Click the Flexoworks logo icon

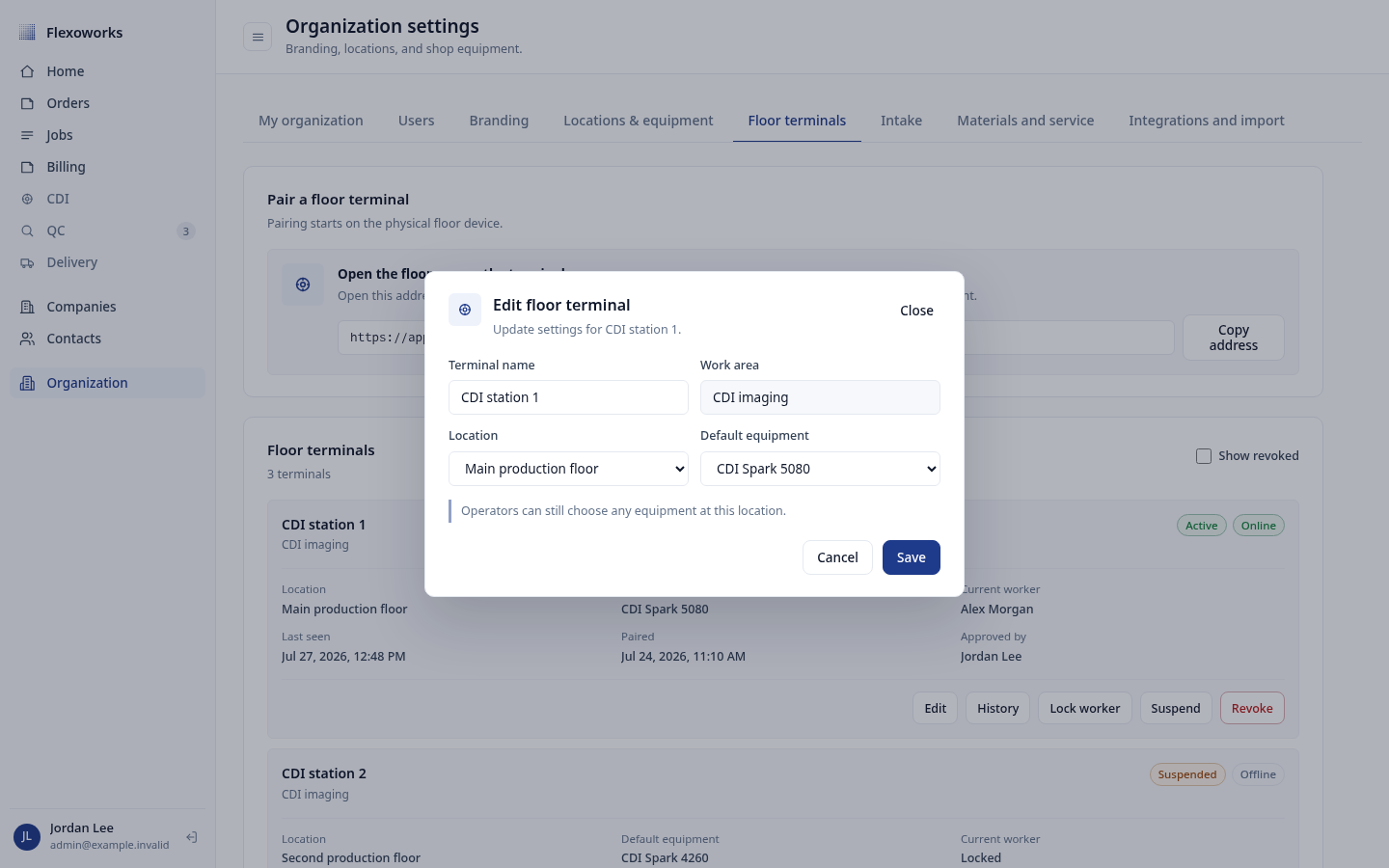point(27,33)
